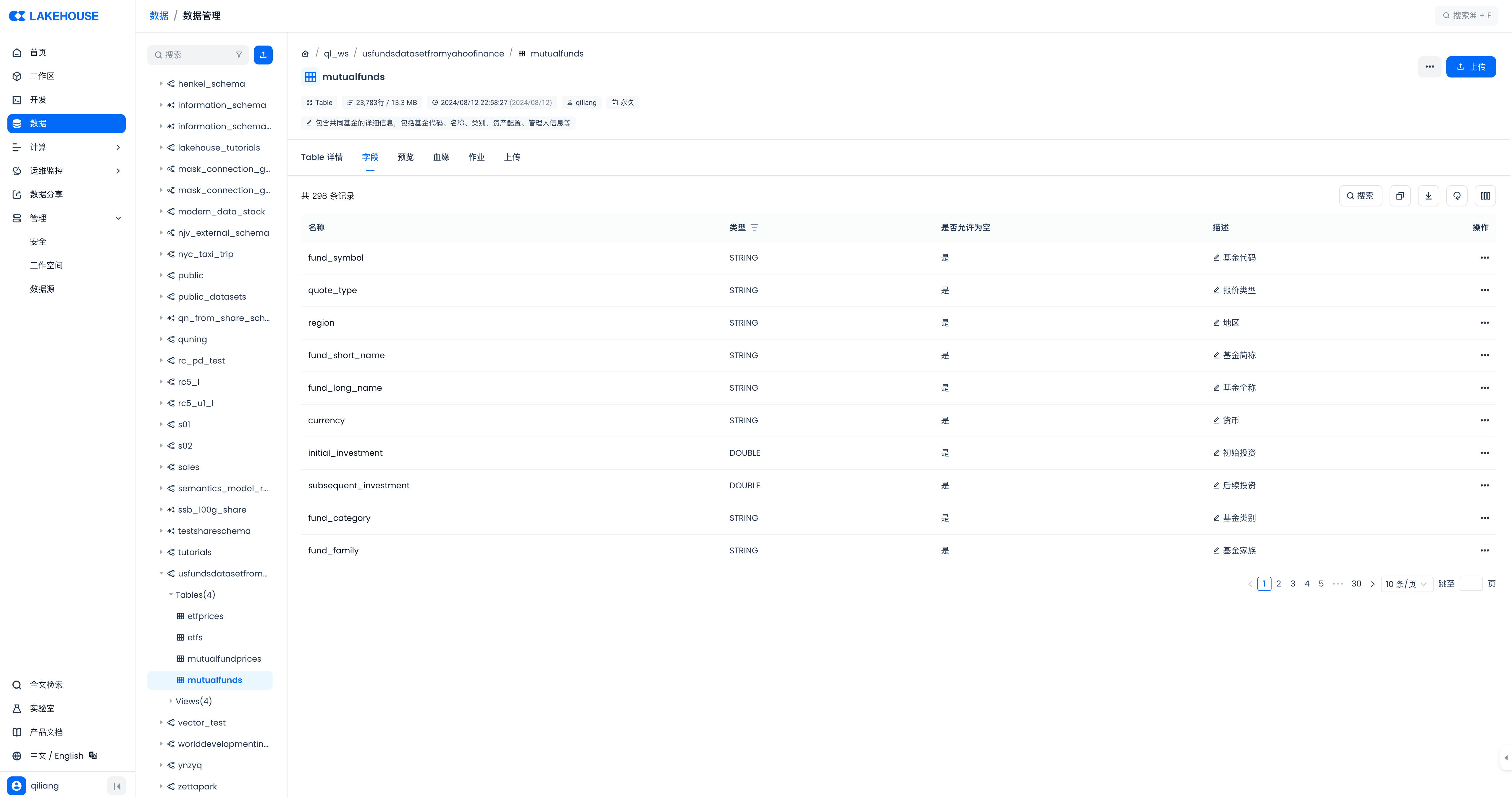Expand the Views(4) tree node
1512x798 pixels.
click(x=171, y=701)
